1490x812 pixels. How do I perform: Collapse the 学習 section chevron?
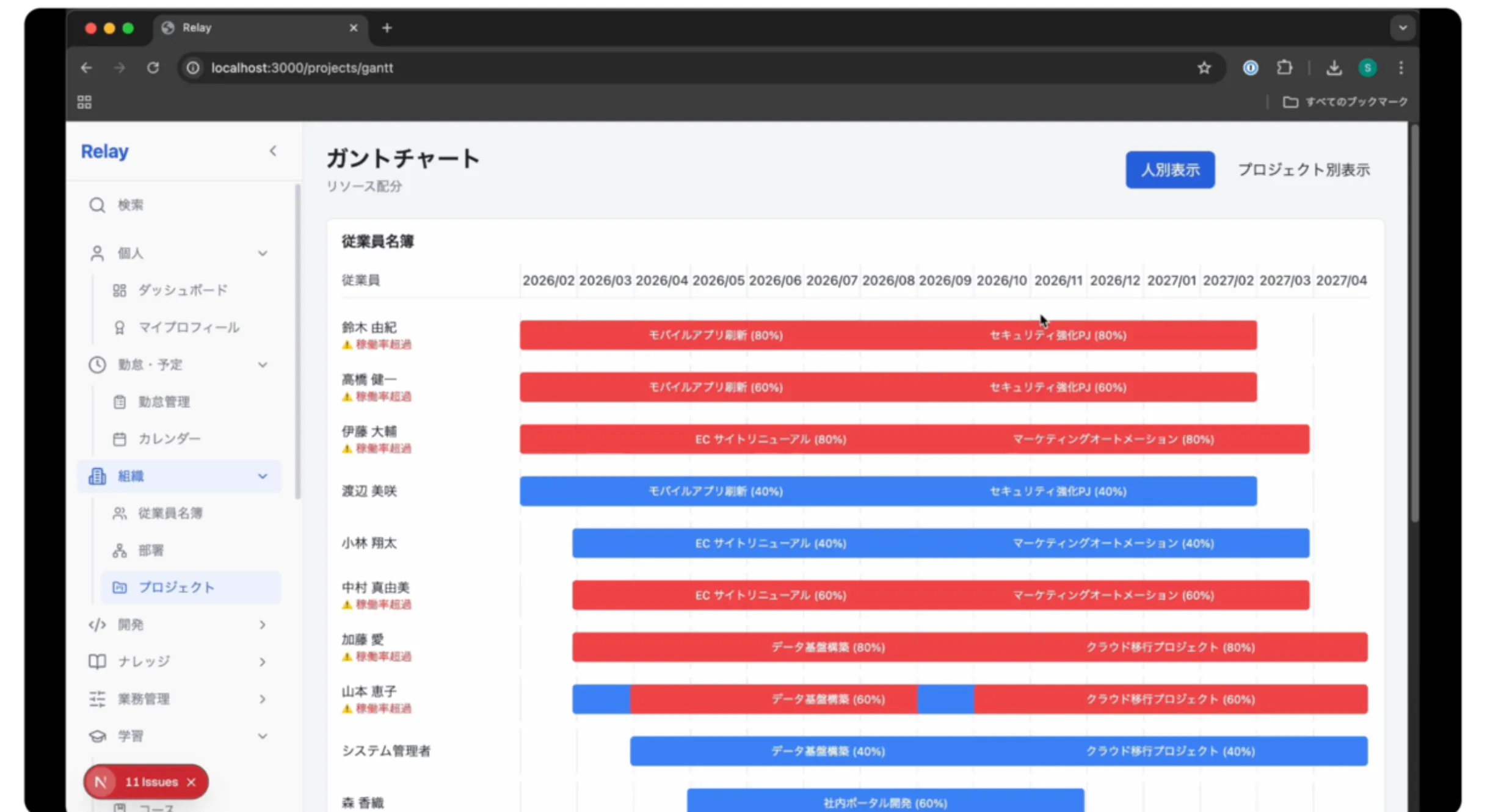tap(263, 736)
